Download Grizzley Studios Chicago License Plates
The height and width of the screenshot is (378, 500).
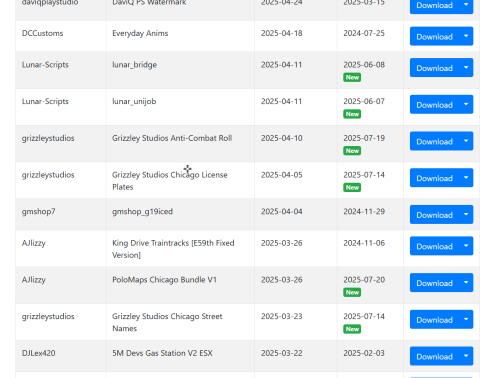(434, 178)
